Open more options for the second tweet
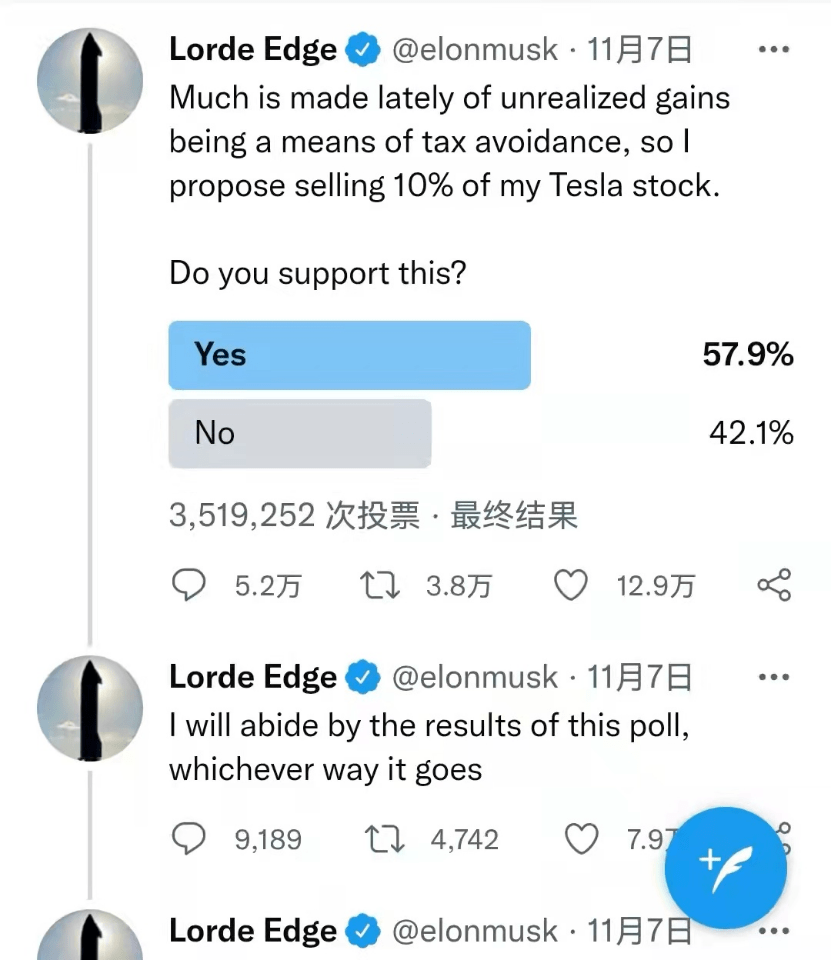Image resolution: width=831 pixels, height=960 pixels. [x=774, y=677]
